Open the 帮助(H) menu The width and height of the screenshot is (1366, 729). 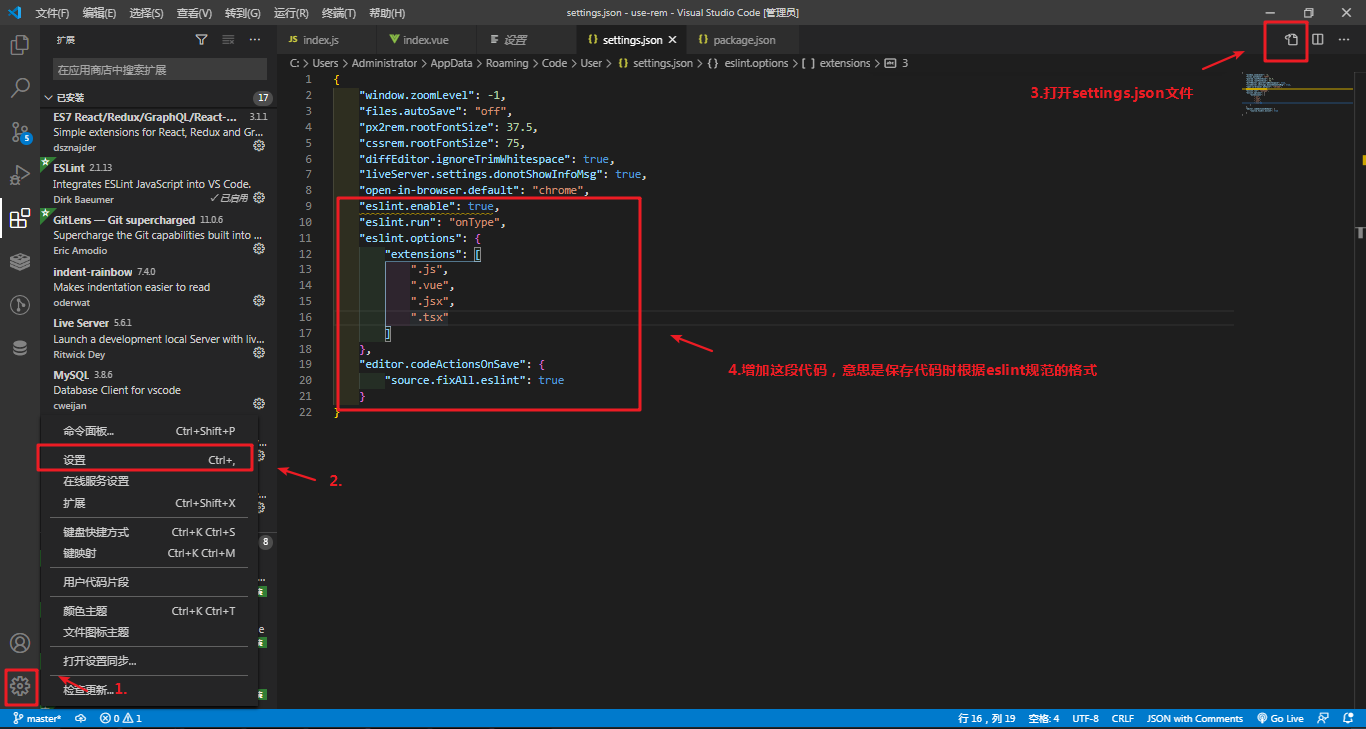point(387,13)
